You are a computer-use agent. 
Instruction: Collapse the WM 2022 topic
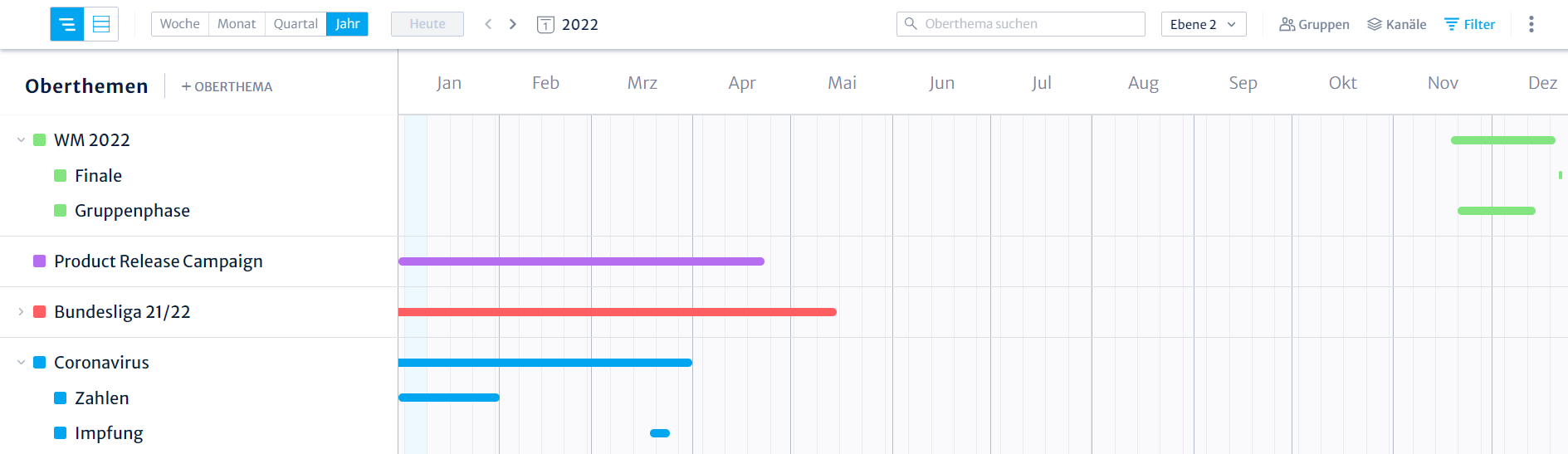[21, 140]
